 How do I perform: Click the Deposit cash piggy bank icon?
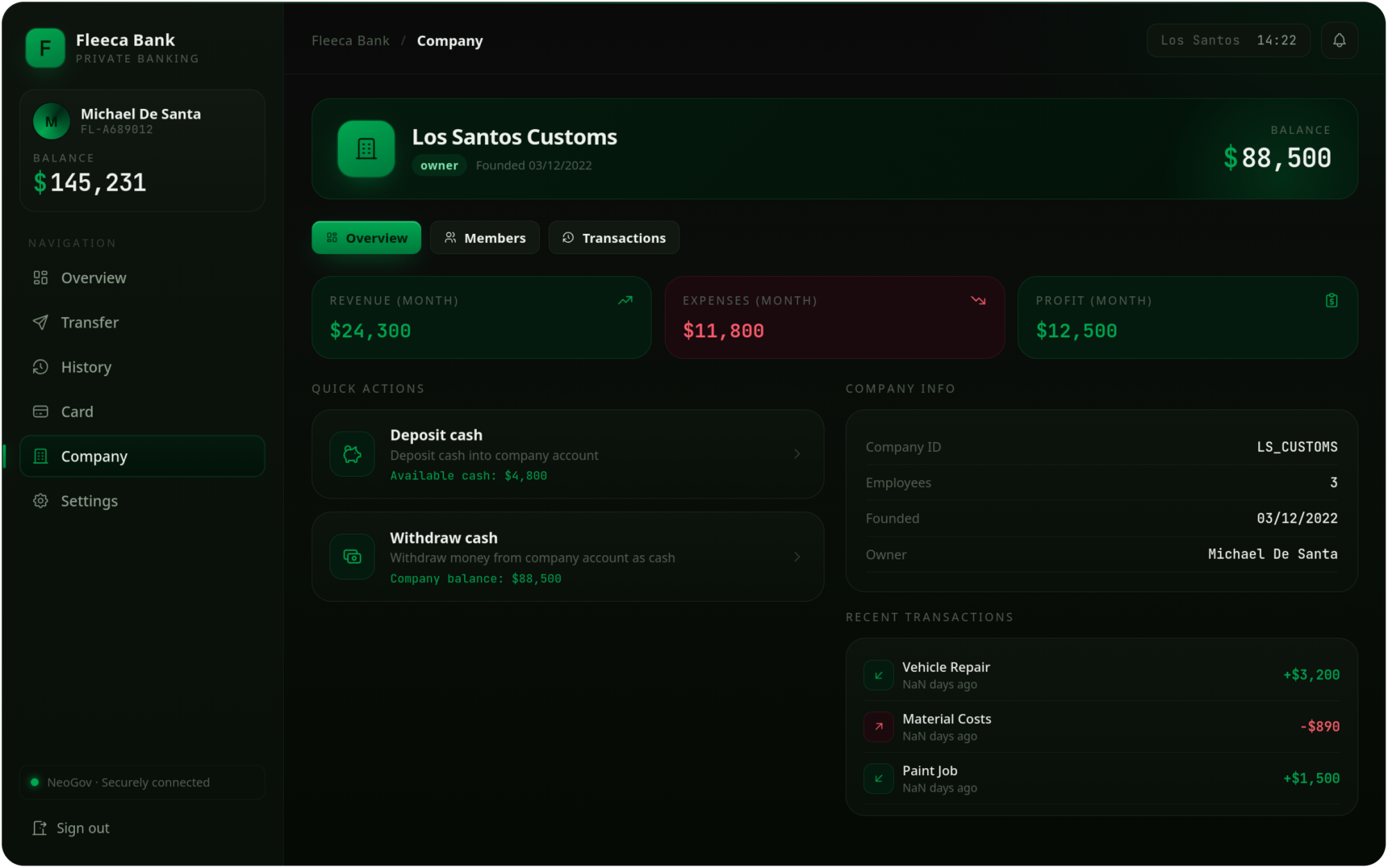point(353,454)
